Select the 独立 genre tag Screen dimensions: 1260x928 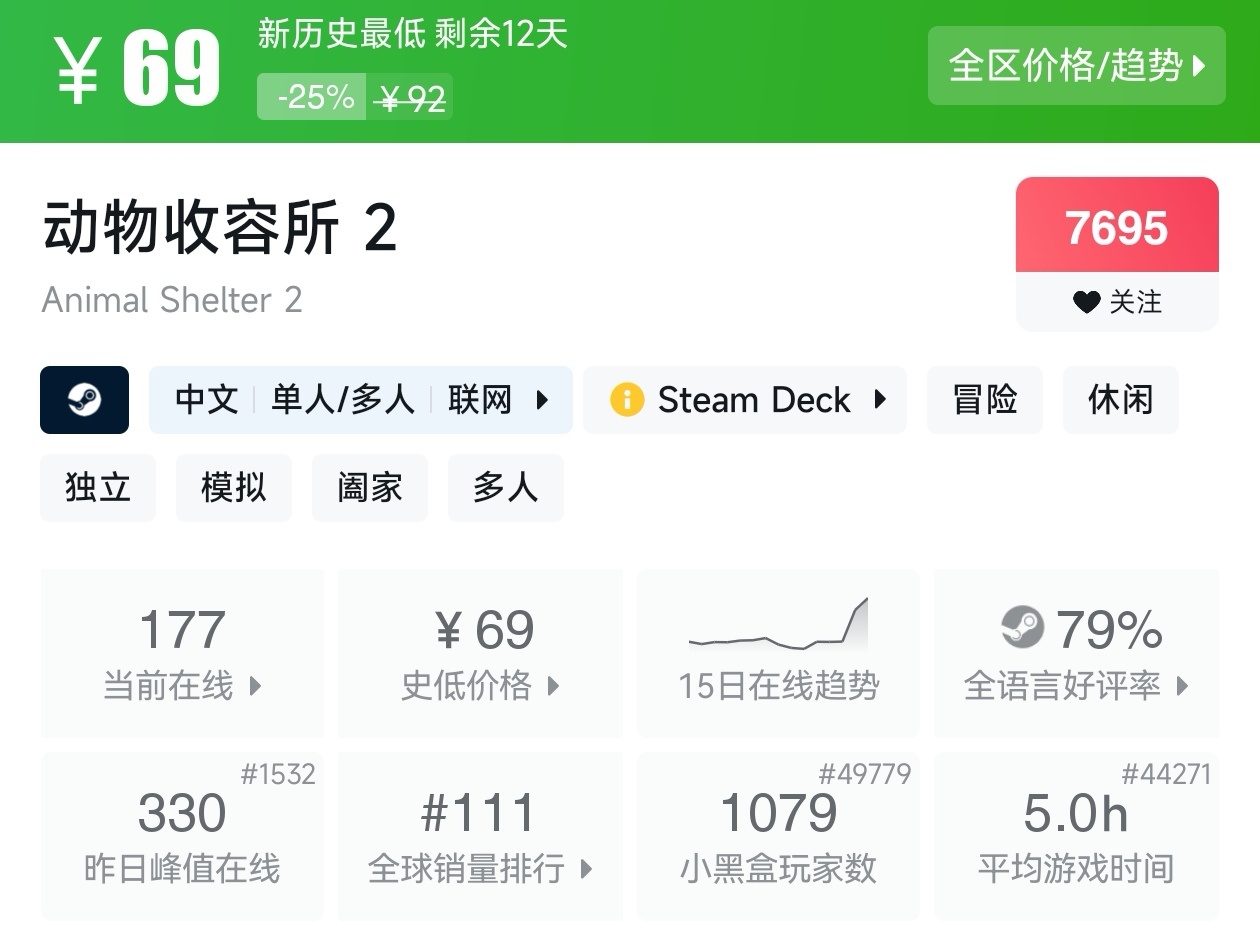pyautogui.click(x=98, y=488)
